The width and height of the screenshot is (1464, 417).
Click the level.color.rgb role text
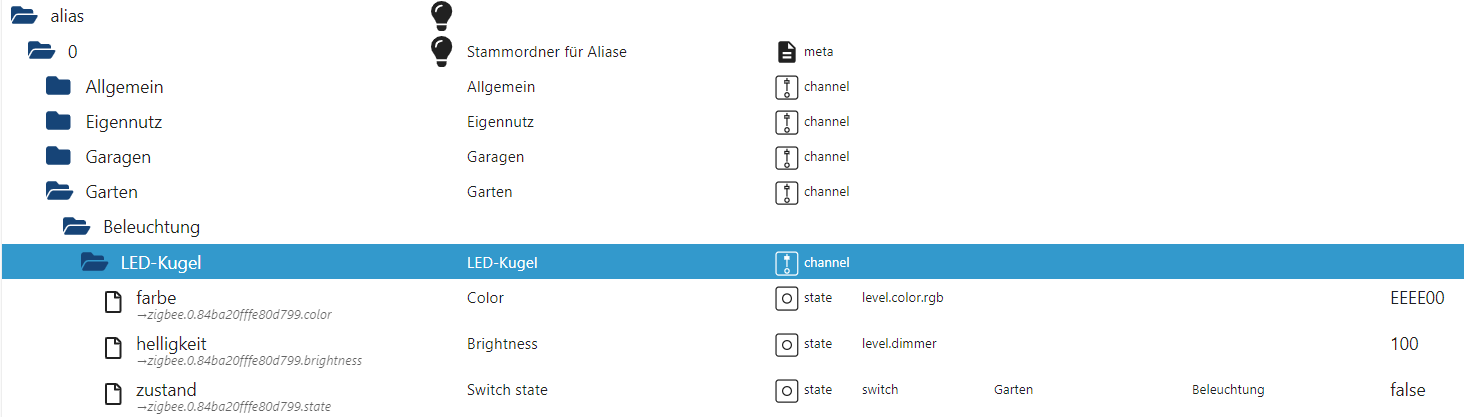902,298
